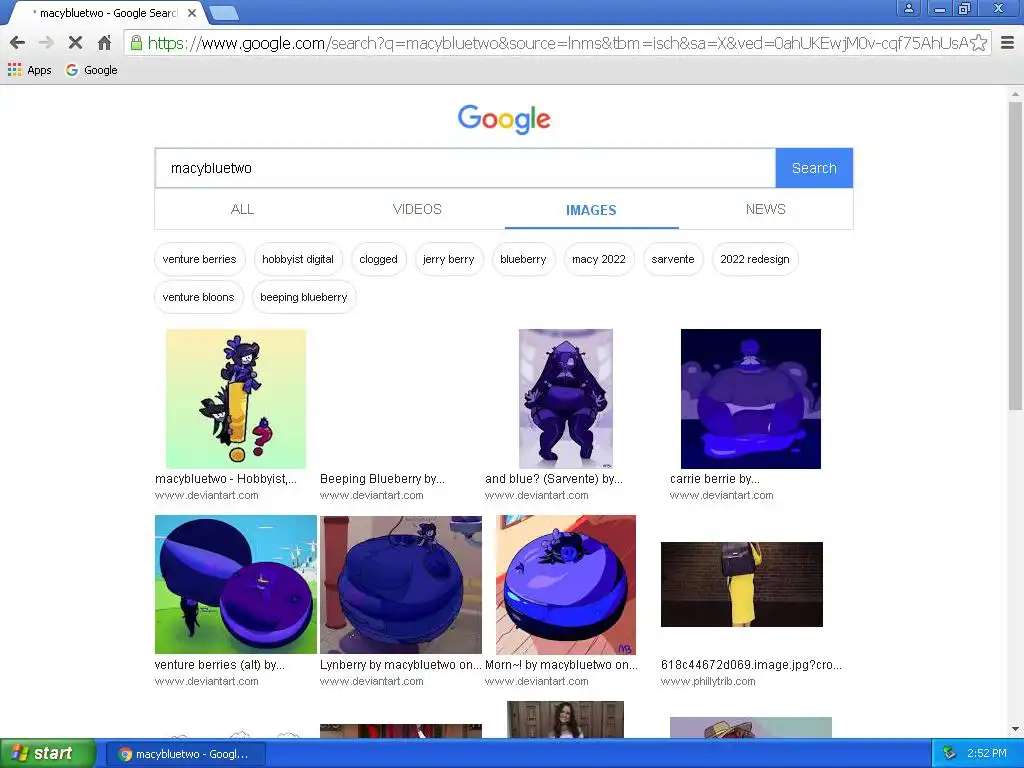Open the macybluetwo Hobbyist thumbnail image
The width and height of the screenshot is (1024, 768).
(236, 398)
